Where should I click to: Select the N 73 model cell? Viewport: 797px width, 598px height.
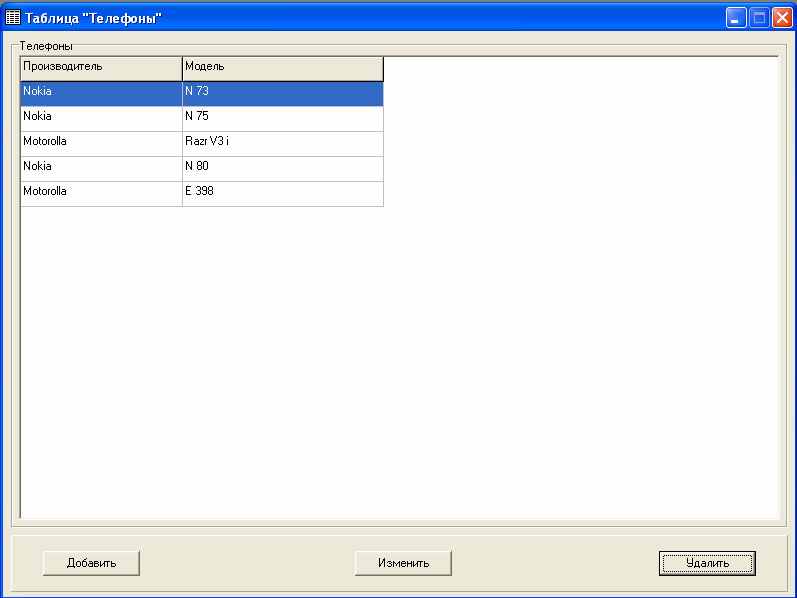(283, 94)
